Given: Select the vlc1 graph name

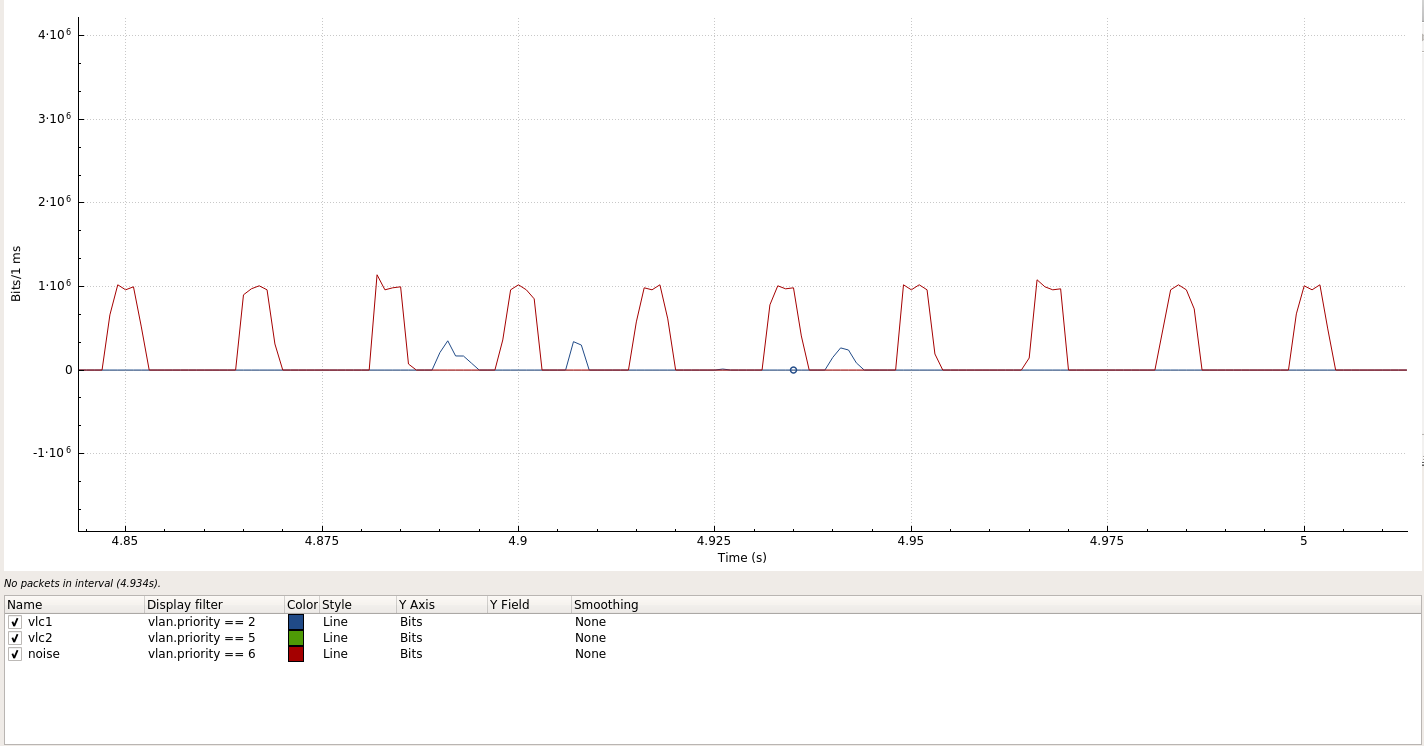Looking at the screenshot, I should tap(40, 622).
